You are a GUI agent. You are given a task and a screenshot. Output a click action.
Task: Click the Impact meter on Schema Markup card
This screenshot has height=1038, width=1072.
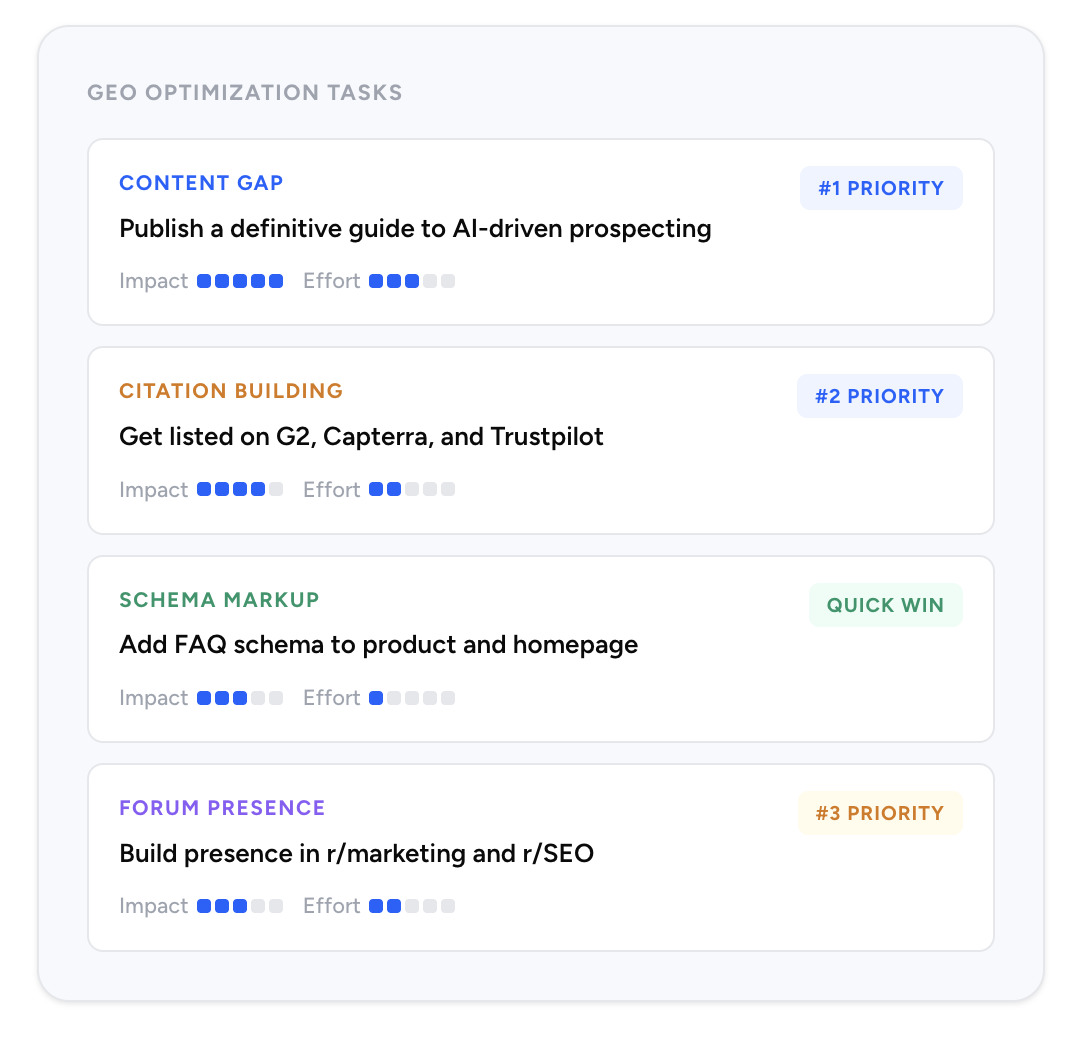(x=240, y=698)
